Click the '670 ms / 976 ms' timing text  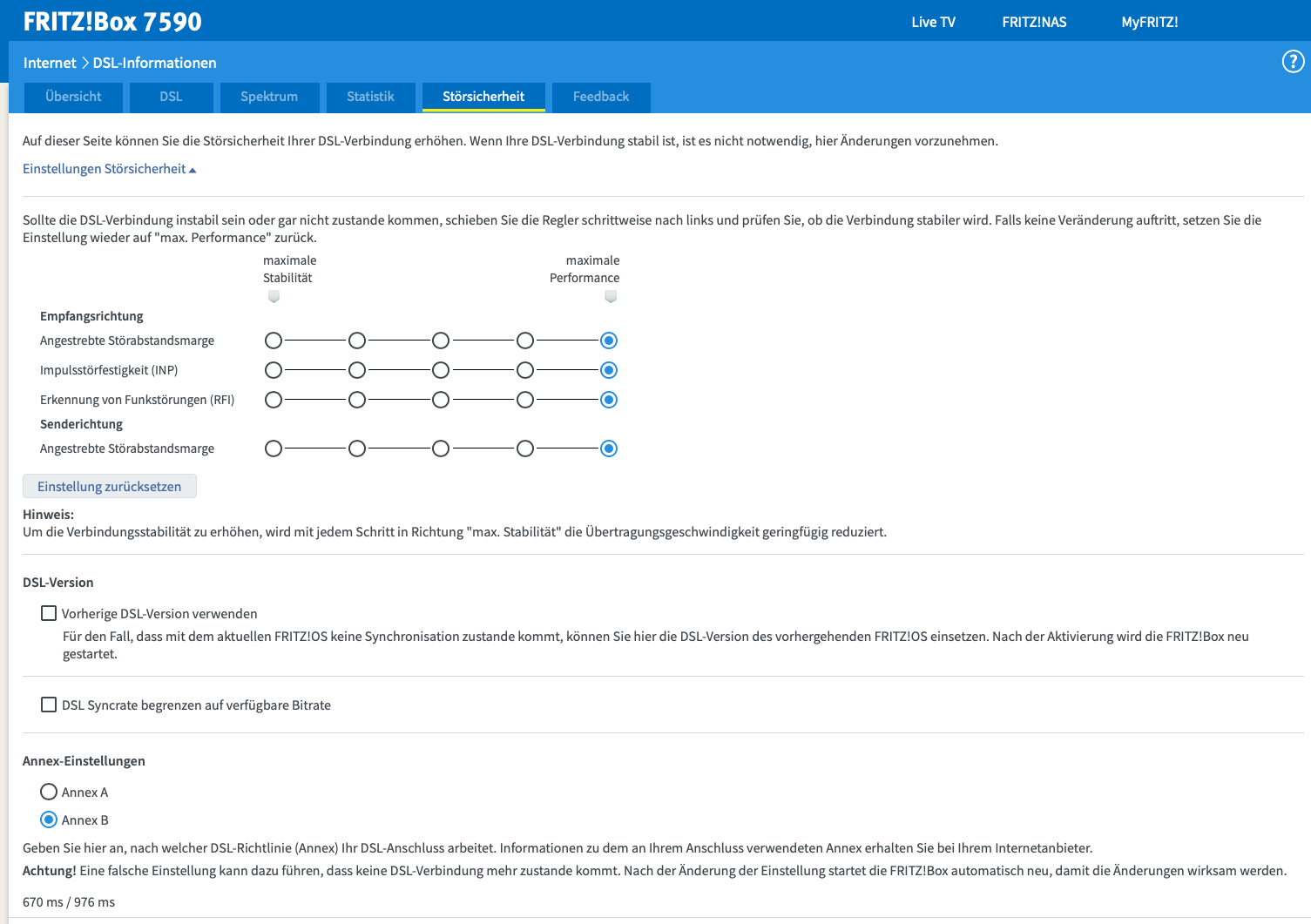click(69, 902)
